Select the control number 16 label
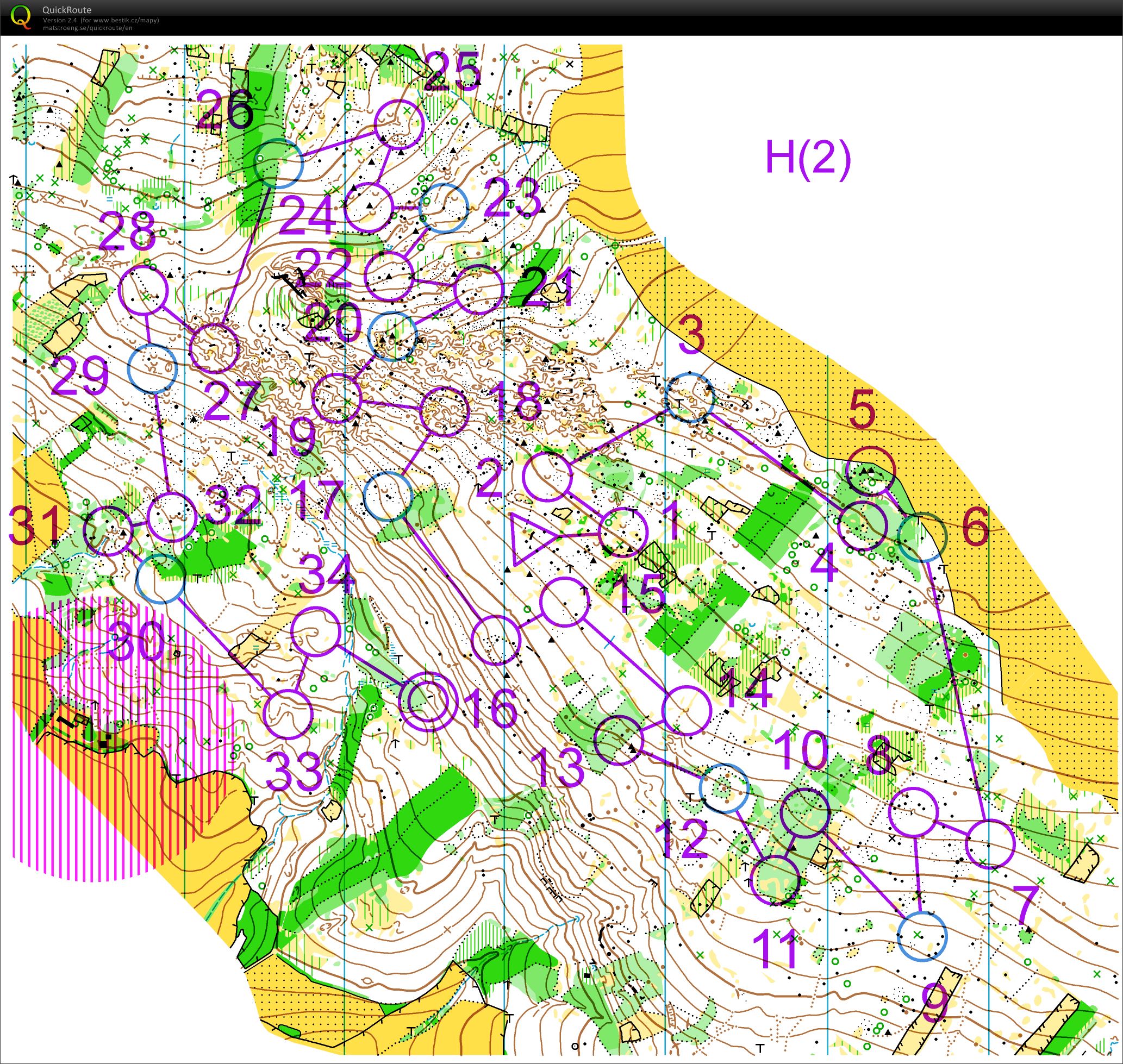This screenshot has height=1064, width=1123. pyautogui.click(x=490, y=709)
